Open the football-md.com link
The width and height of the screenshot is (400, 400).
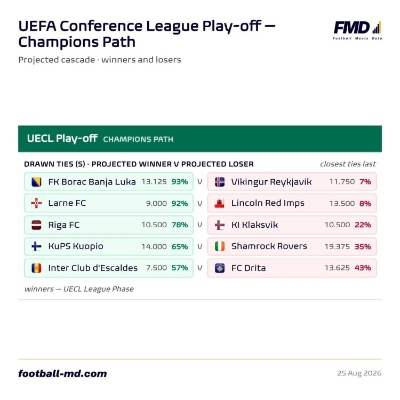point(63,374)
